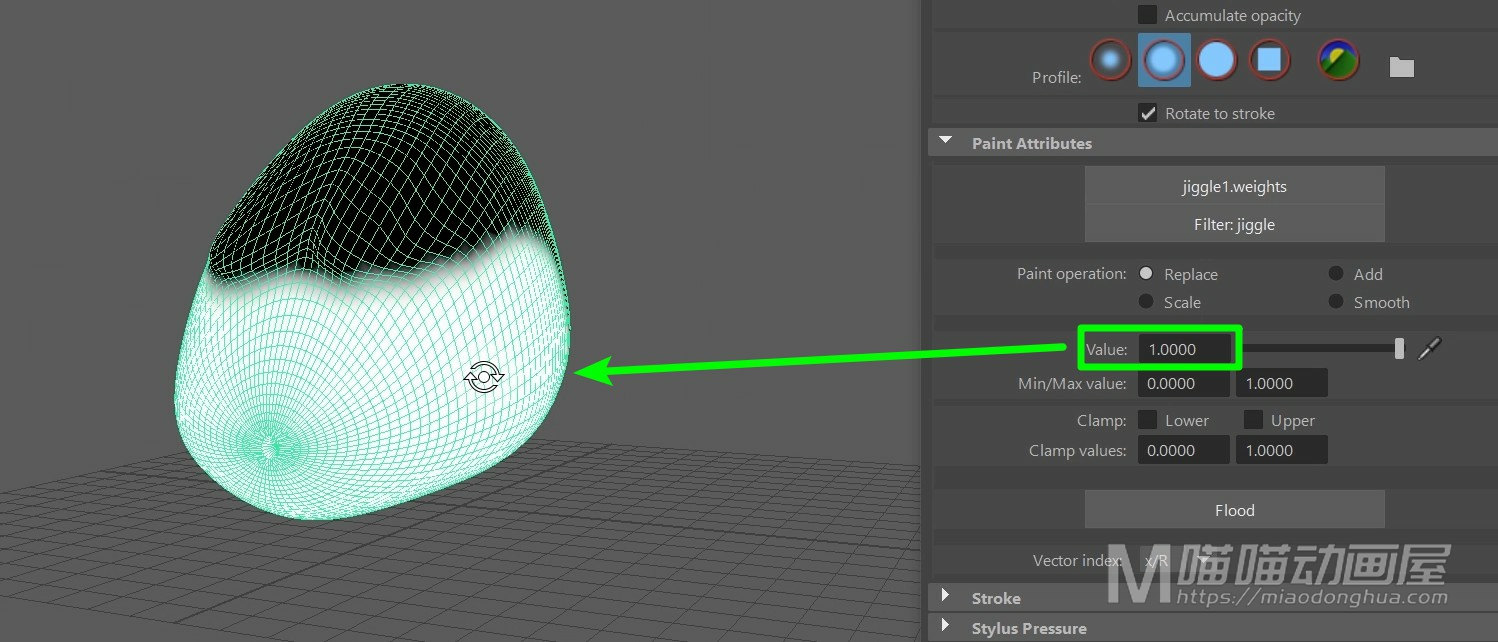Select the Soft brush profile
This screenshot has width=1498, height=642.
(1163, 60)
